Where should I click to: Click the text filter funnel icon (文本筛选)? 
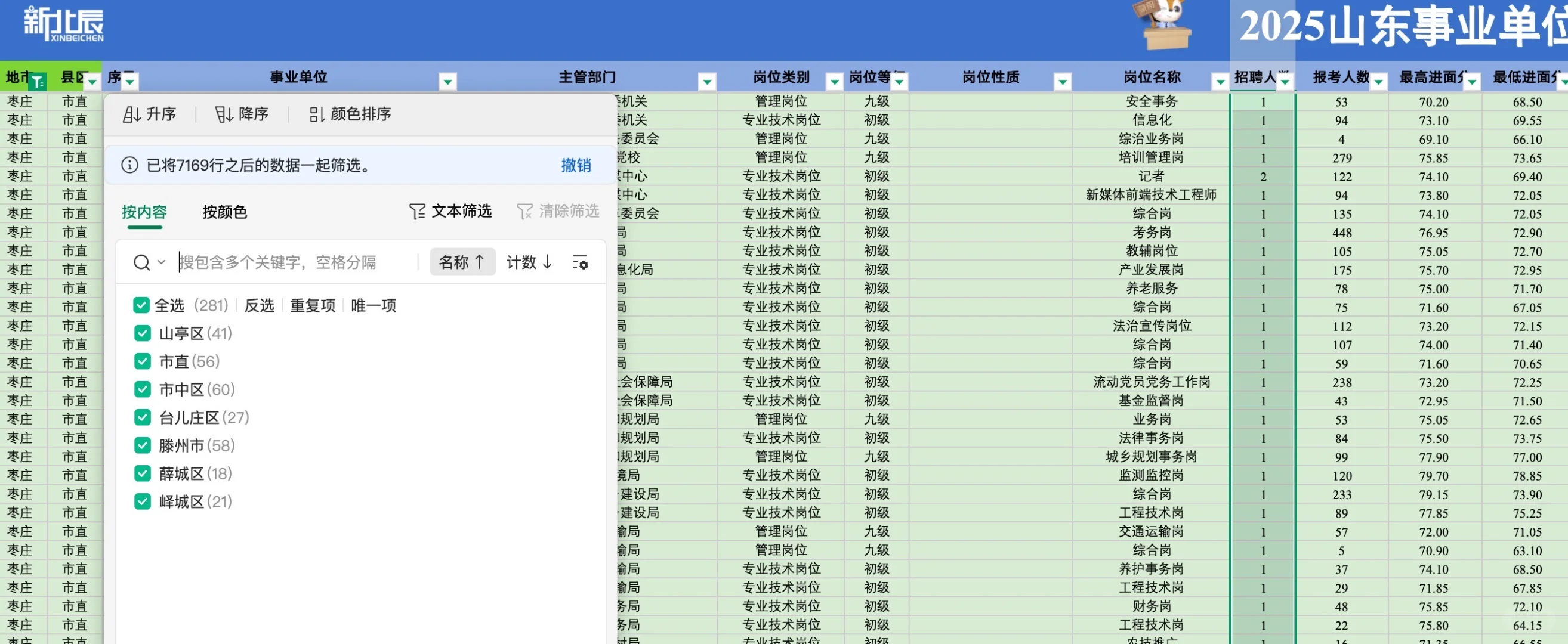point(417,212)
